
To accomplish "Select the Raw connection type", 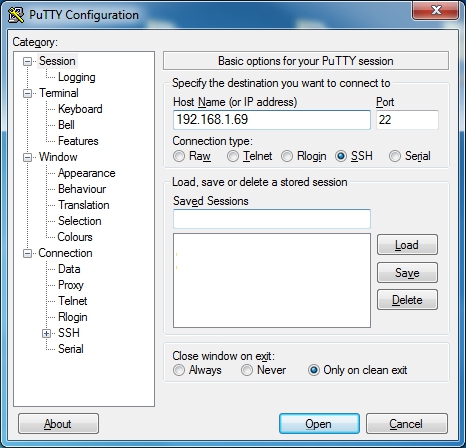I will [x=179, y=156].
